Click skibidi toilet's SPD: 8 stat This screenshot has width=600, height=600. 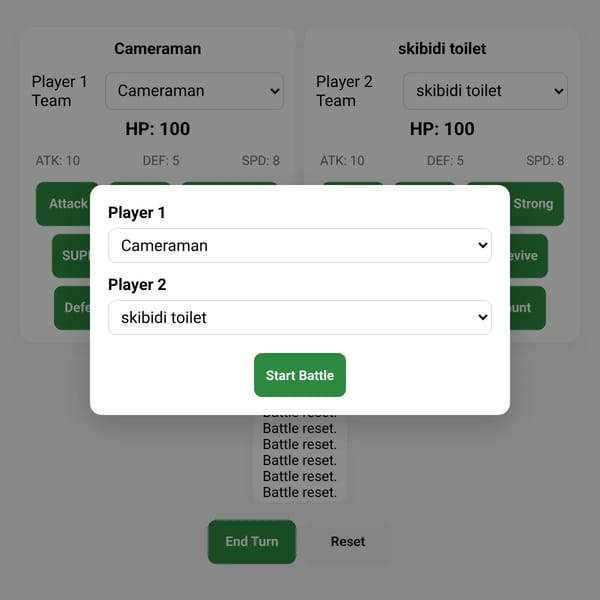[545, 160]
